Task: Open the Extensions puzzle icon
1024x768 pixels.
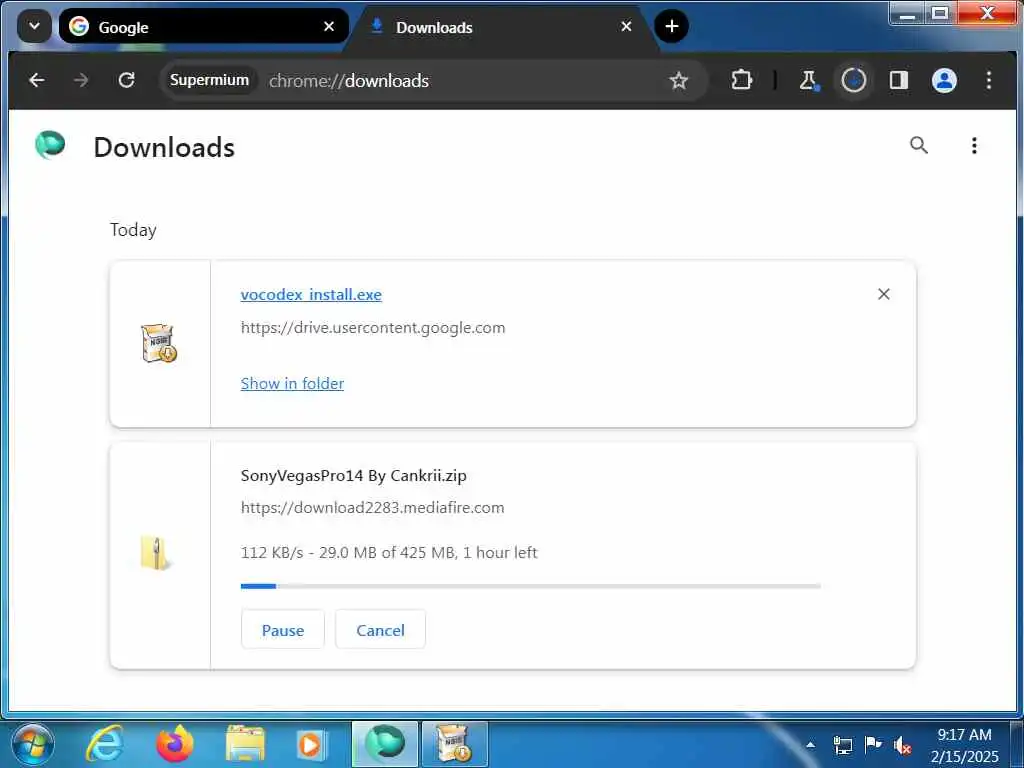Action: 742,80
